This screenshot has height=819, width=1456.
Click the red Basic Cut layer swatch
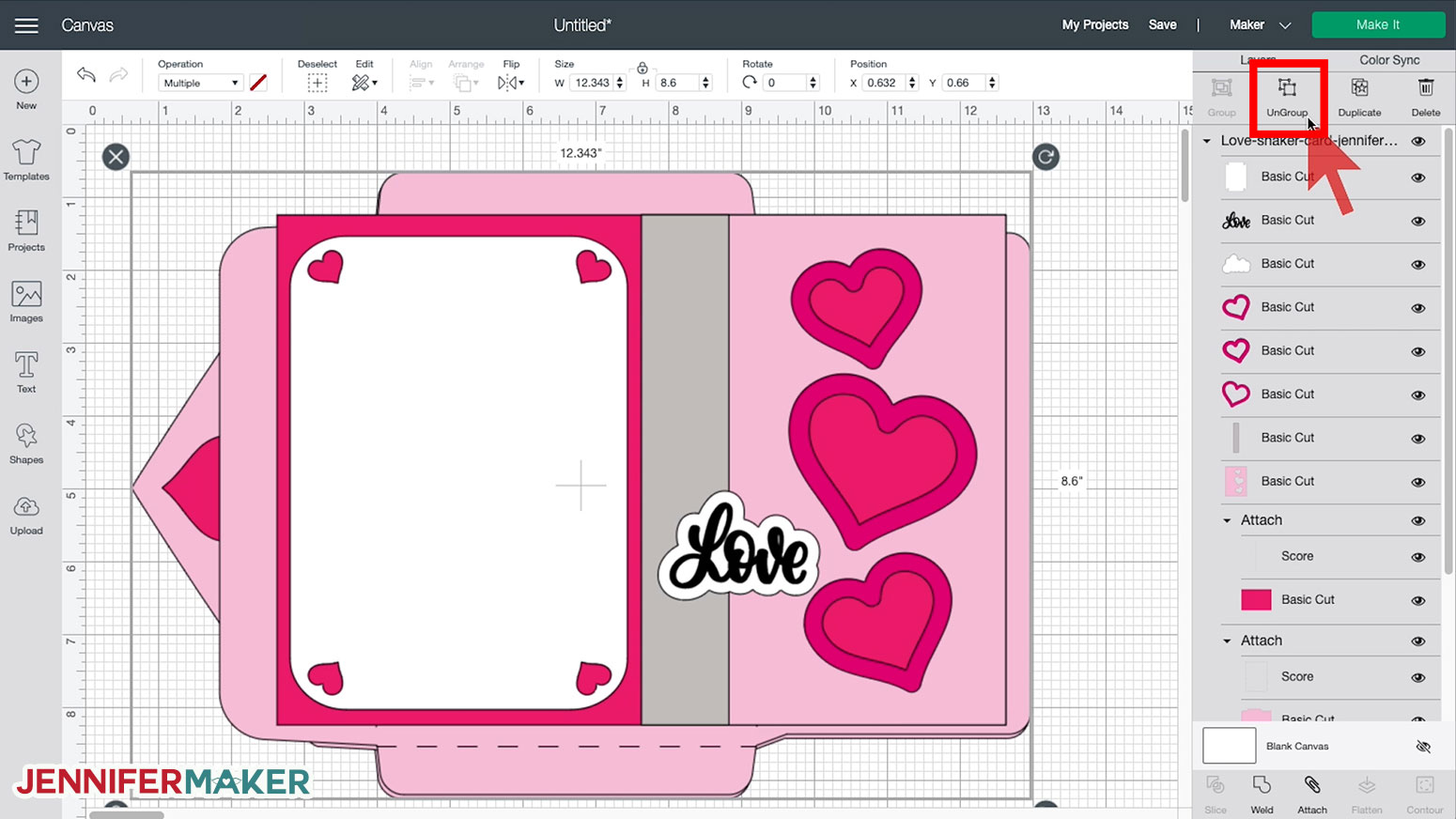(x=1256, y=599)
